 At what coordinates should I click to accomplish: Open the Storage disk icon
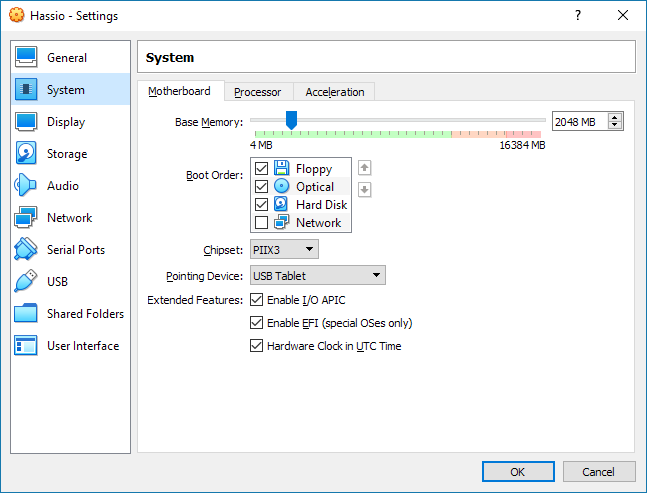(x=26, y=154)
